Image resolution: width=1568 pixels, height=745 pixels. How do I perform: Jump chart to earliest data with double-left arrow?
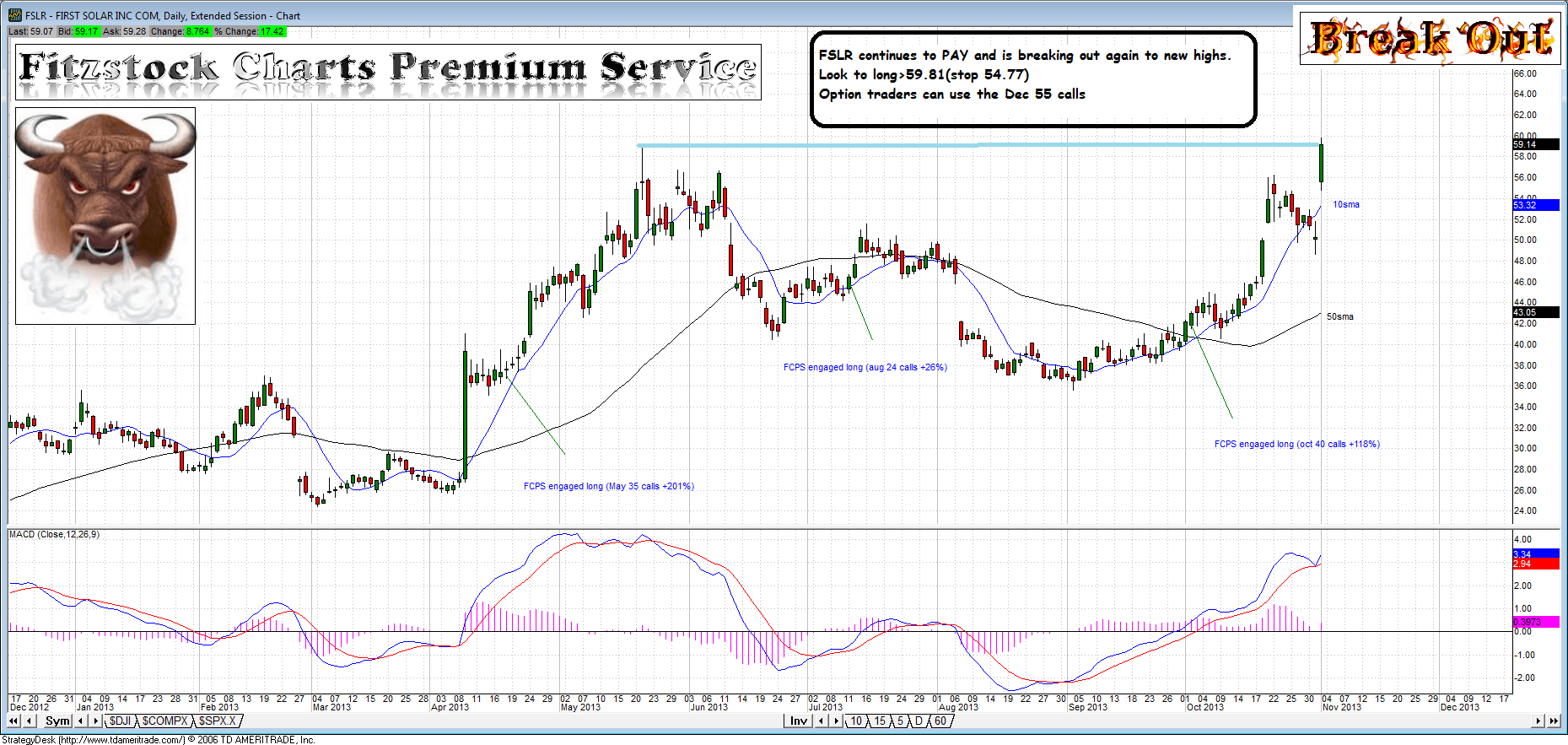click(13, 721)
